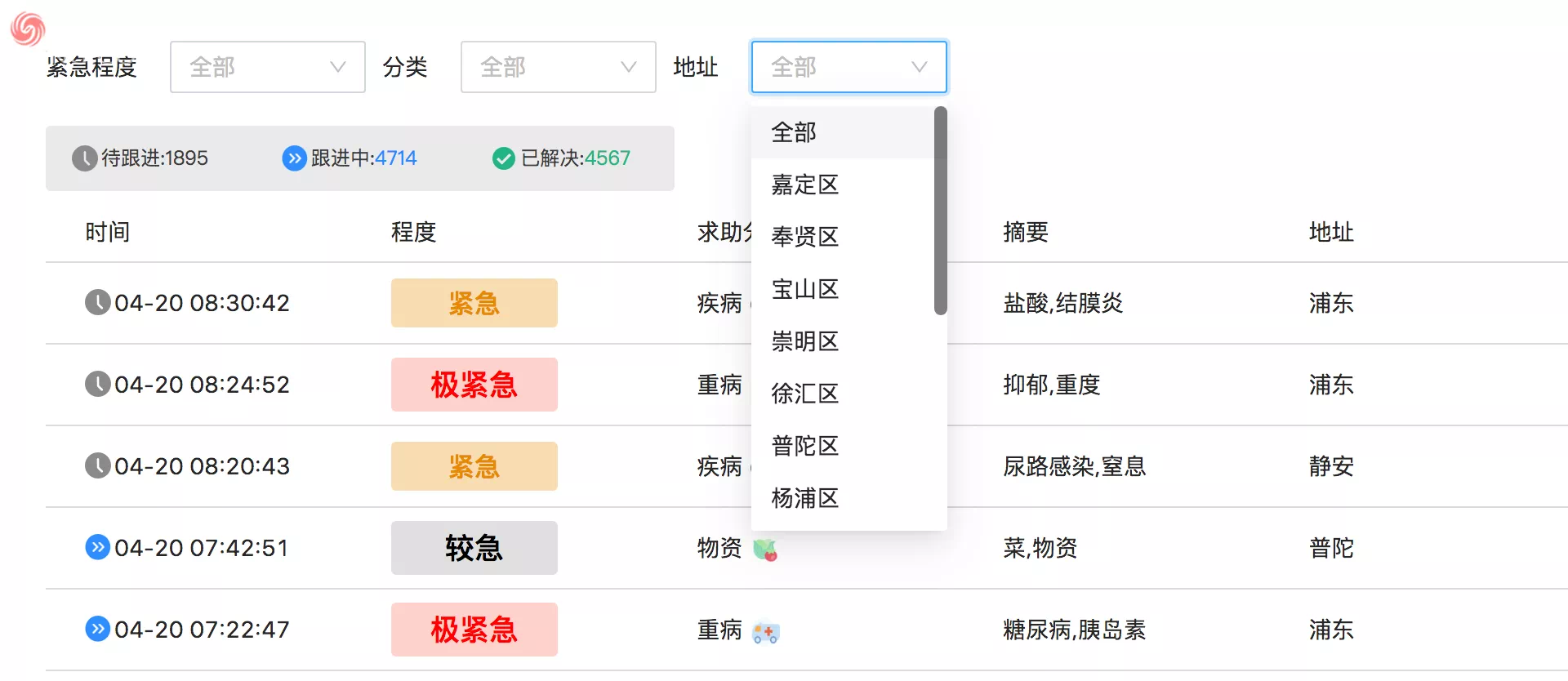Click the vegetable icon next to 物资

pos(765,550)
